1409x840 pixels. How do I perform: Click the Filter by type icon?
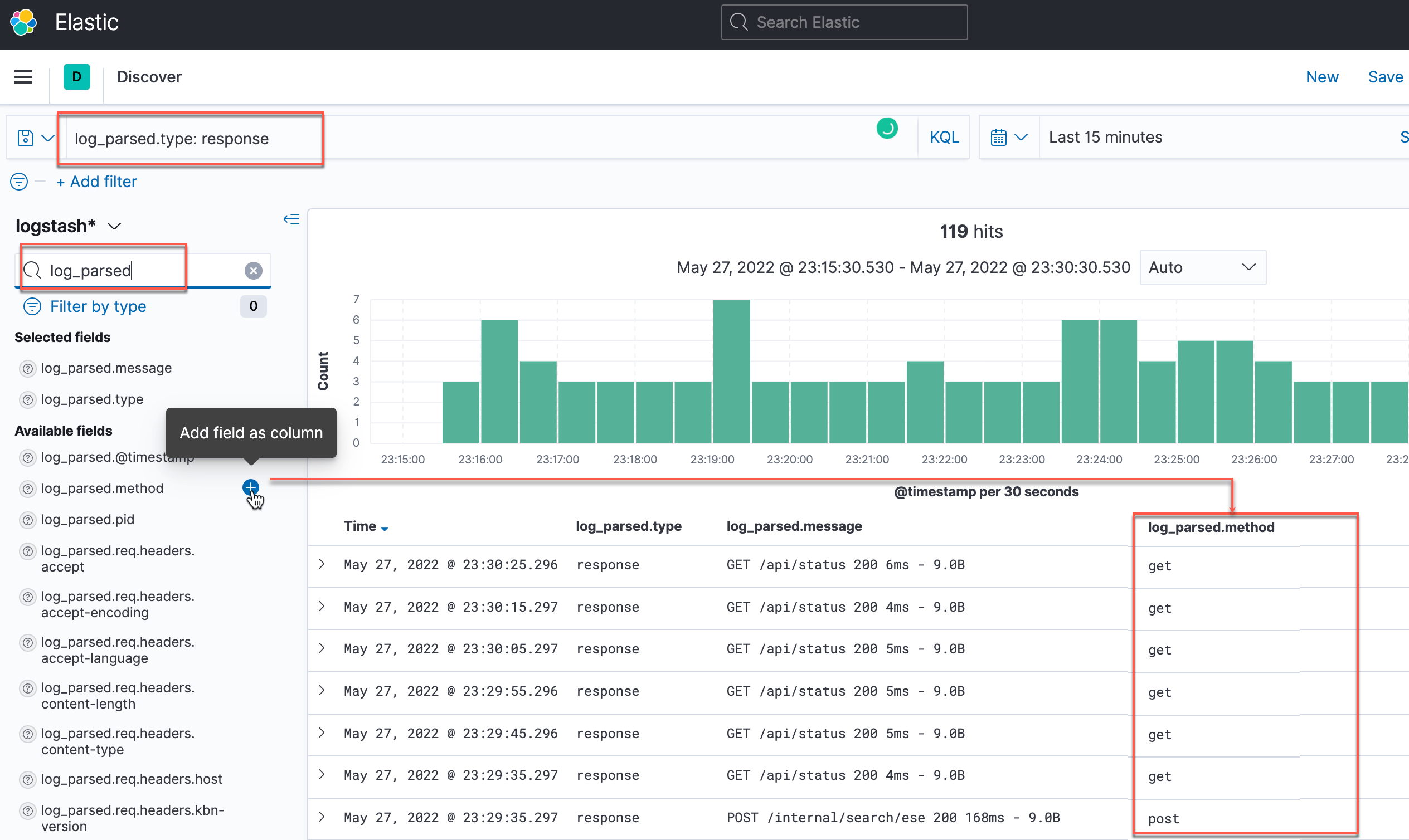[x=32, y=306]
